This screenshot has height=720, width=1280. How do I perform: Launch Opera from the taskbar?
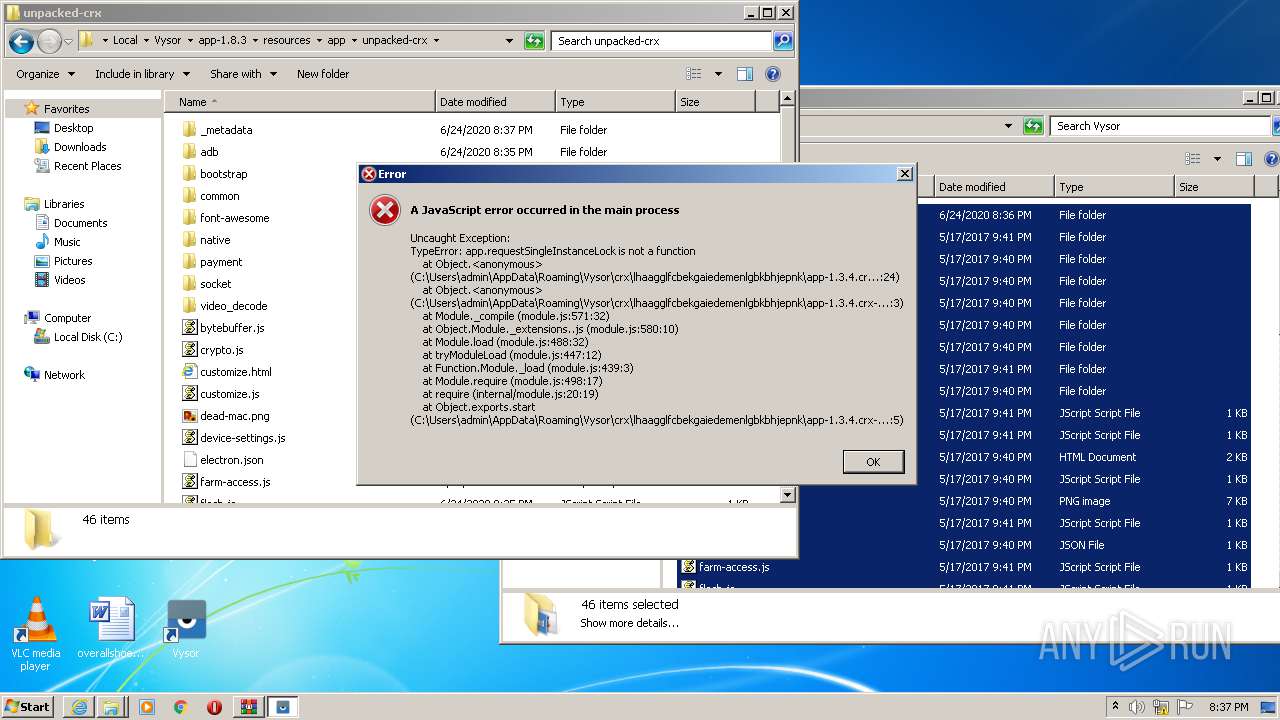pos(214,707)
